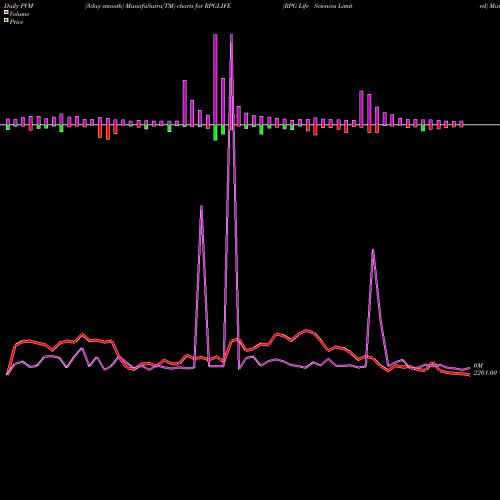This screenshot has width=500, height=500.
Task: Click the right-side magenta volume line spike
Action: (373, 250)
